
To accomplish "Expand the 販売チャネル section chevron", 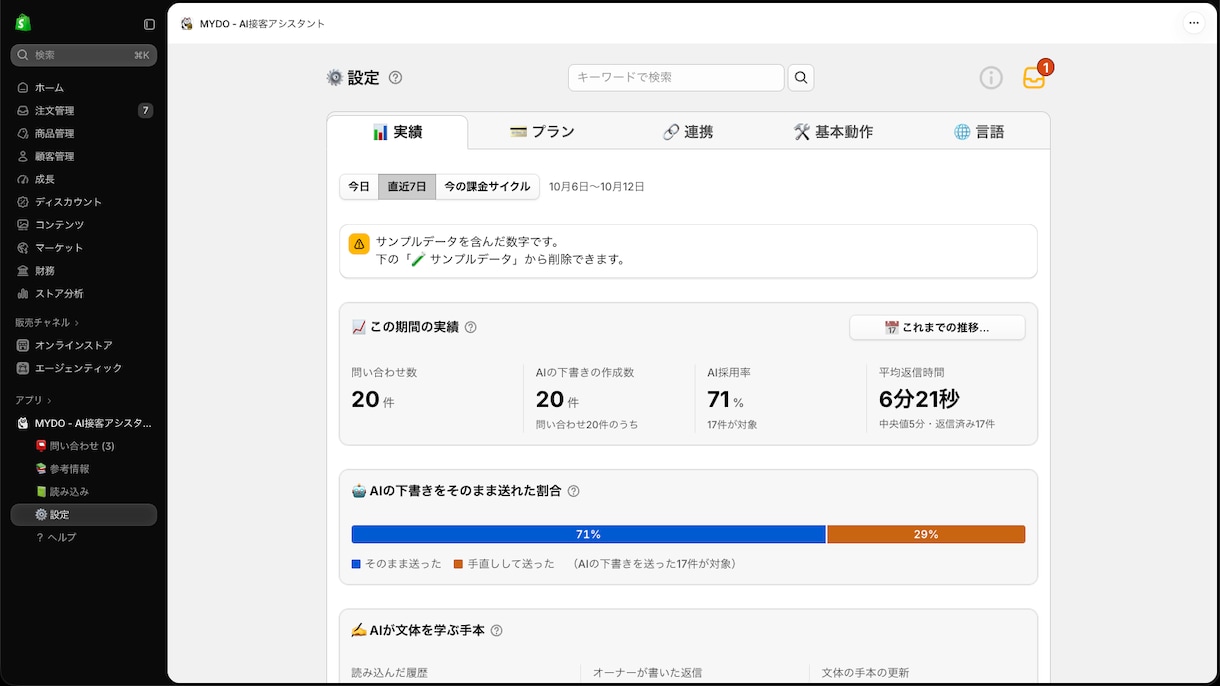I will coord(77,323).
